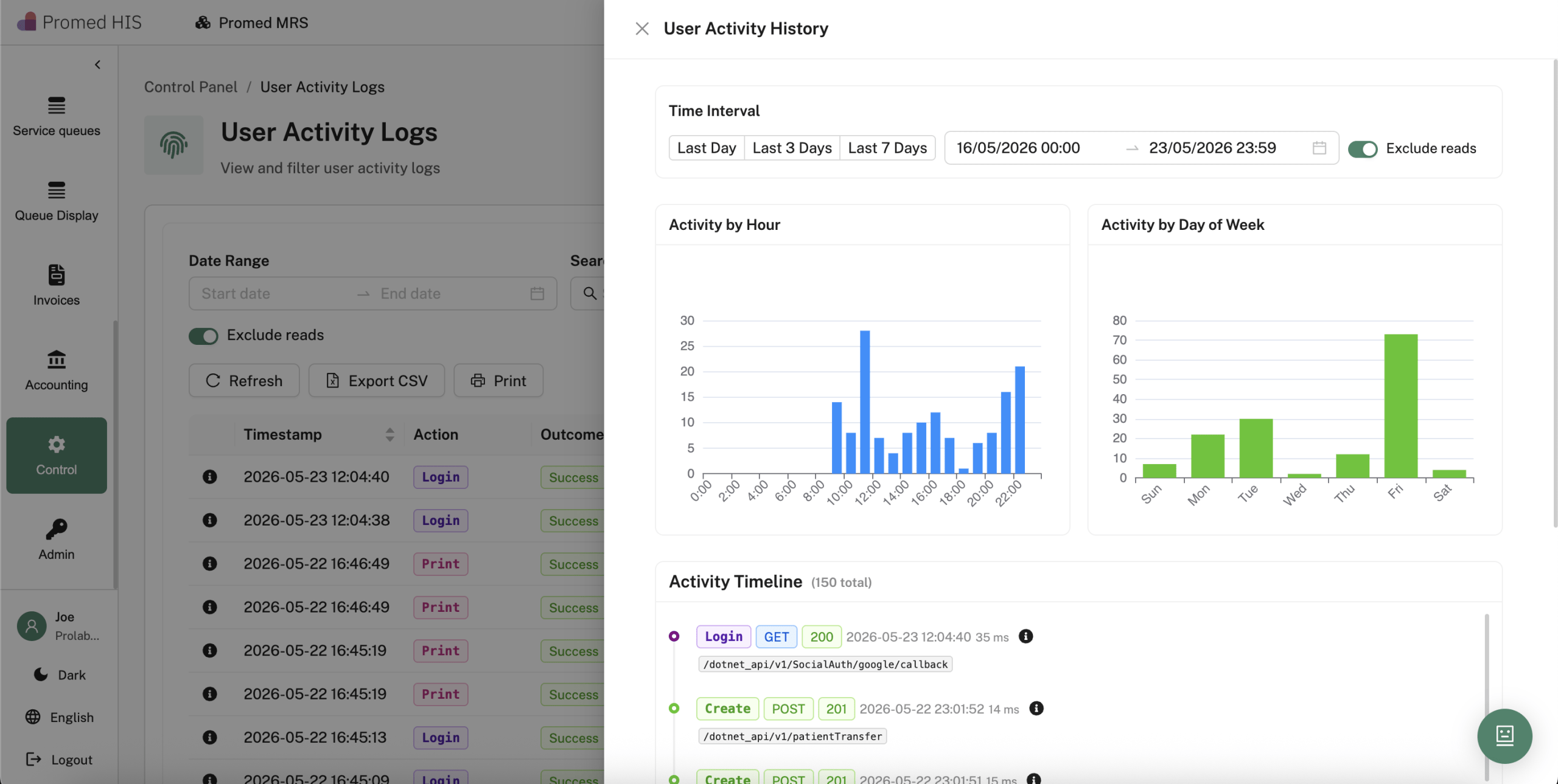Open Queue Display in the sidebar

57,201
